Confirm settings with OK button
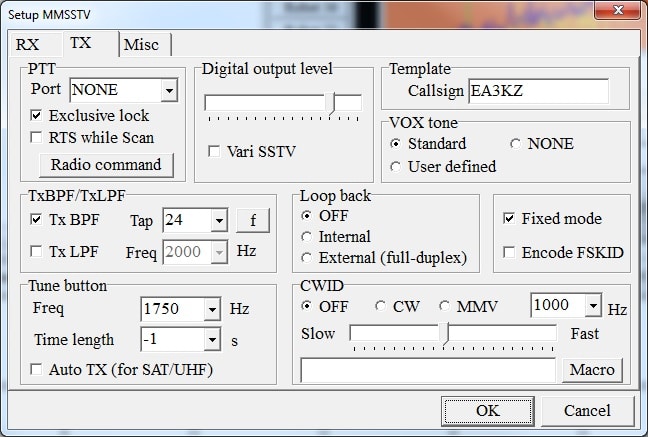Image resolution: width=648 pixels, height=437 pixels. click(x=488, y=411)
